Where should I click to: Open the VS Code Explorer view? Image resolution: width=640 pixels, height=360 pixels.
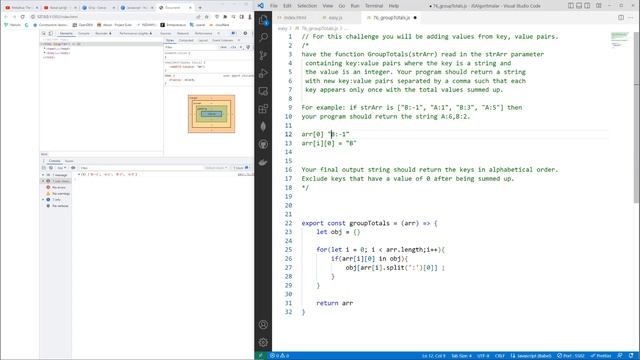pyautogui.click(x=263, y=20)
